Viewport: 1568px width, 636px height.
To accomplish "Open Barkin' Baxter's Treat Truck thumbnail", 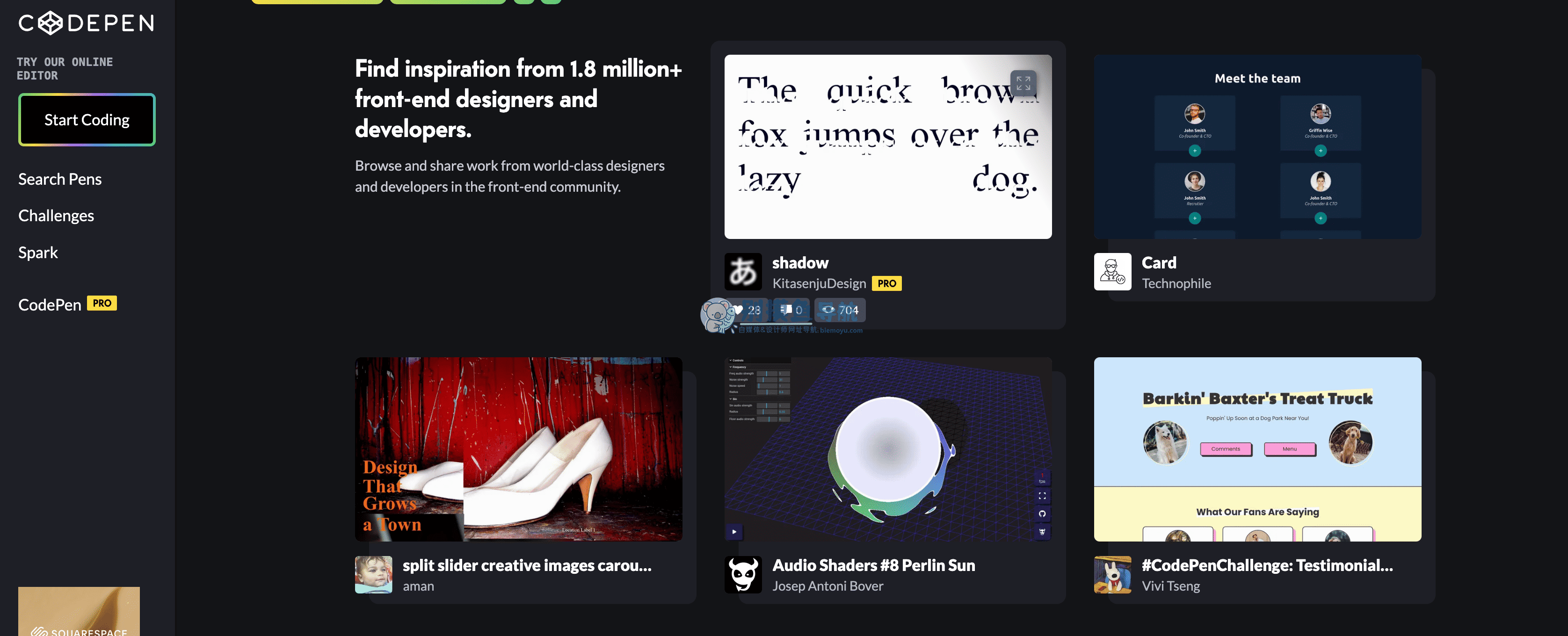I will pos(1257,449).
